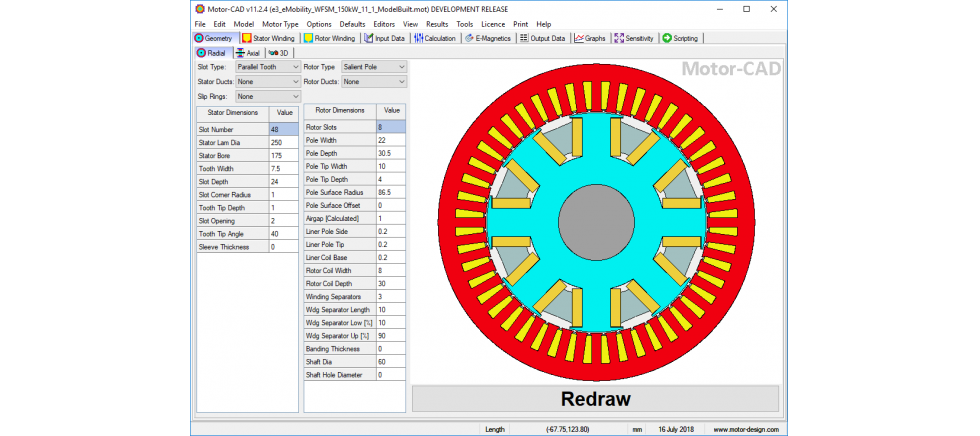980x436 pixels.
Task: Select the Radial view sub-tab
Action: (214, 53)
